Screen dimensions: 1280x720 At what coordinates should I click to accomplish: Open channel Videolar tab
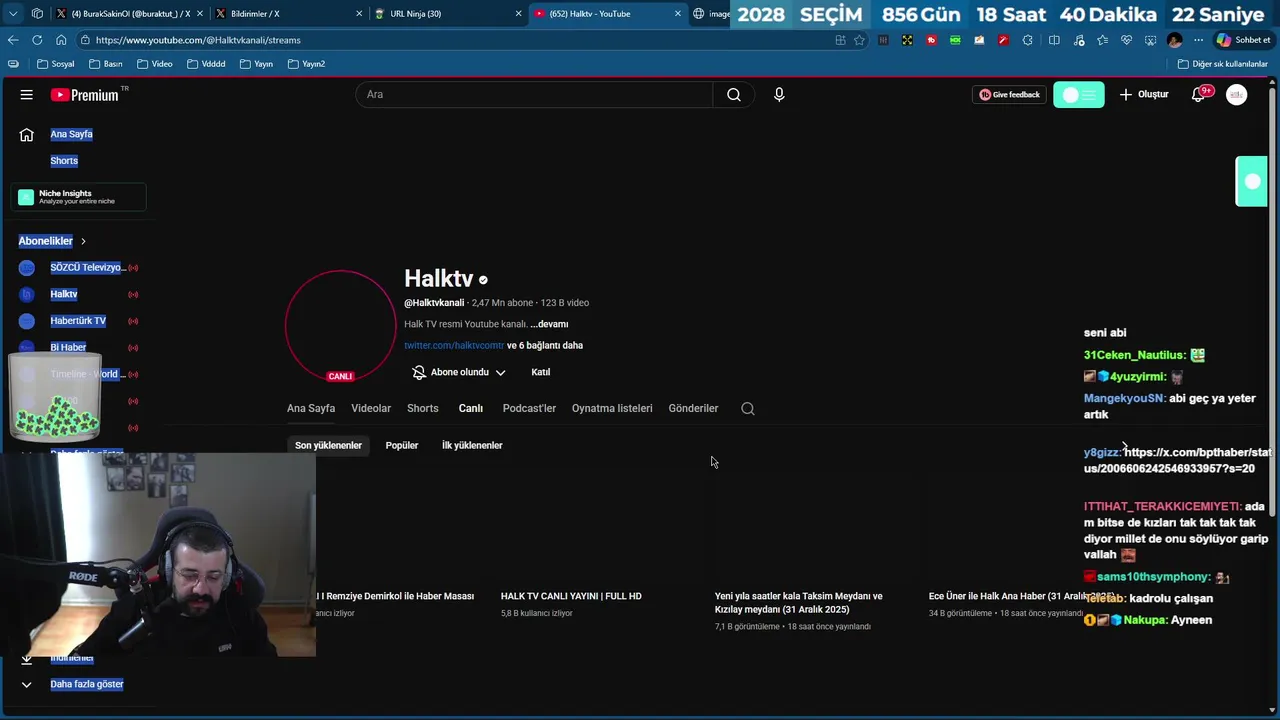(x=371, y=408)
